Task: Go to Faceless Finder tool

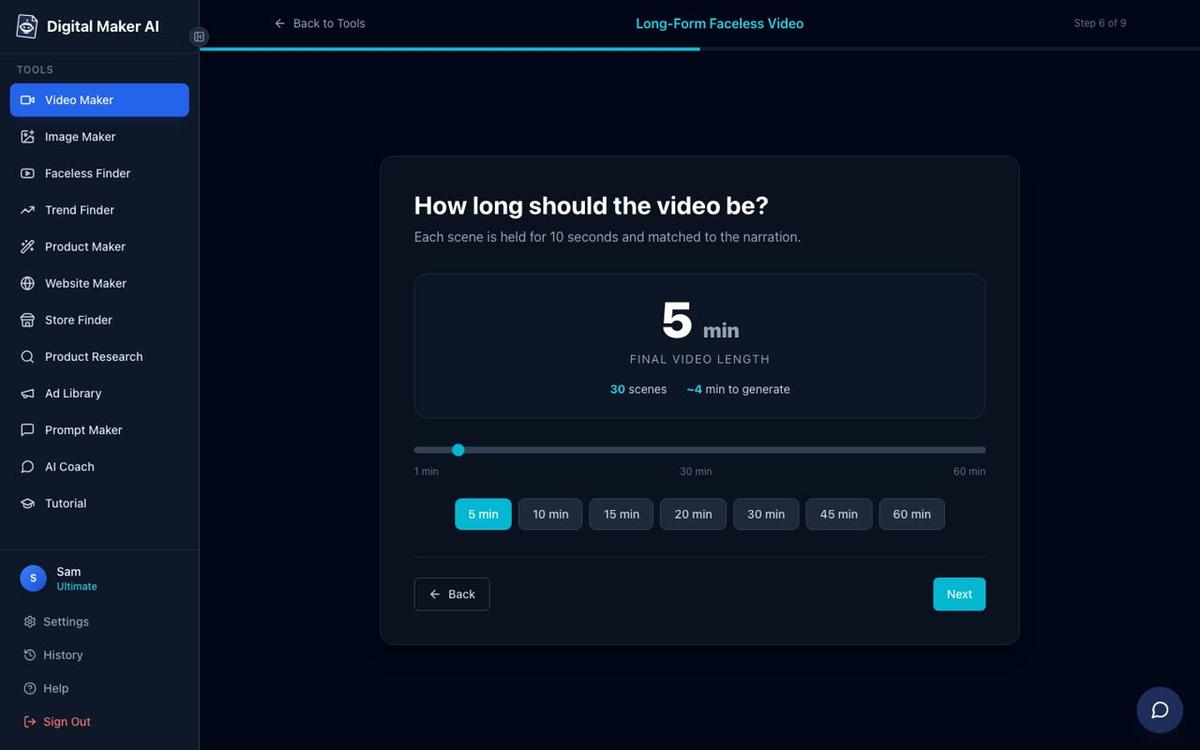Action: [x=99, y=173]
